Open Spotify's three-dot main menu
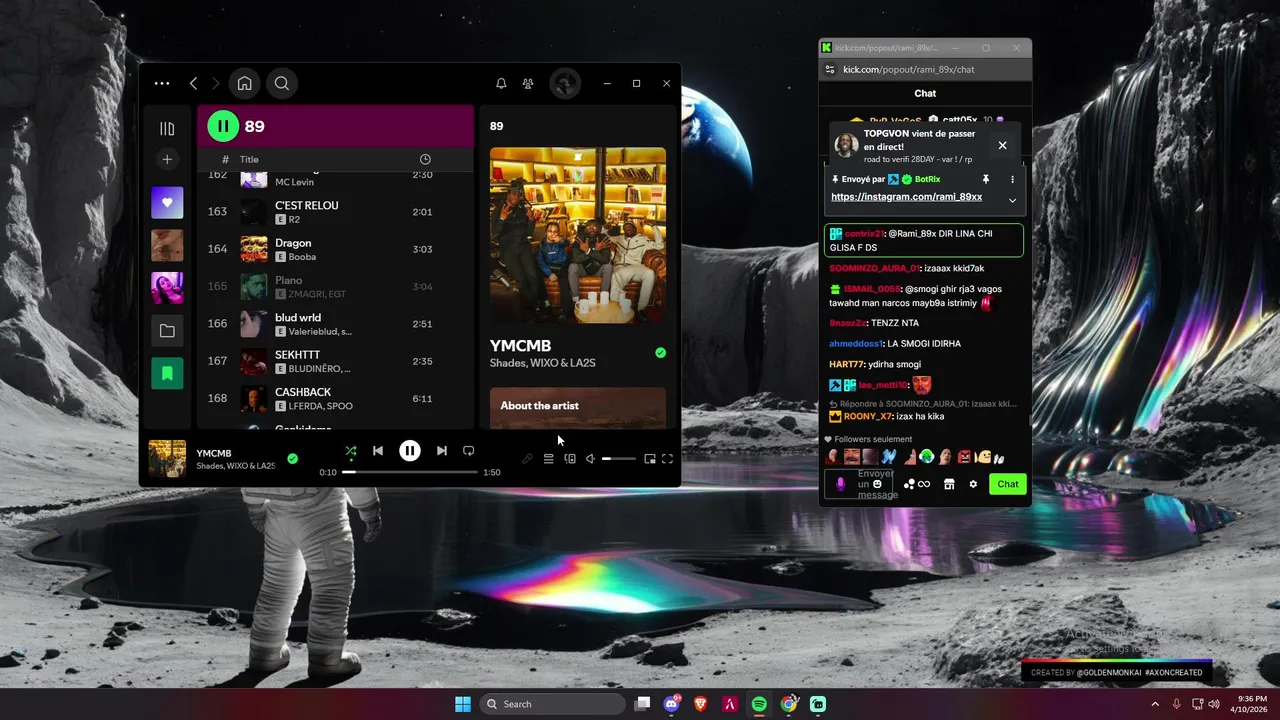The height and width of the screenshot is (720, 1280). click(x=162, y=84)
